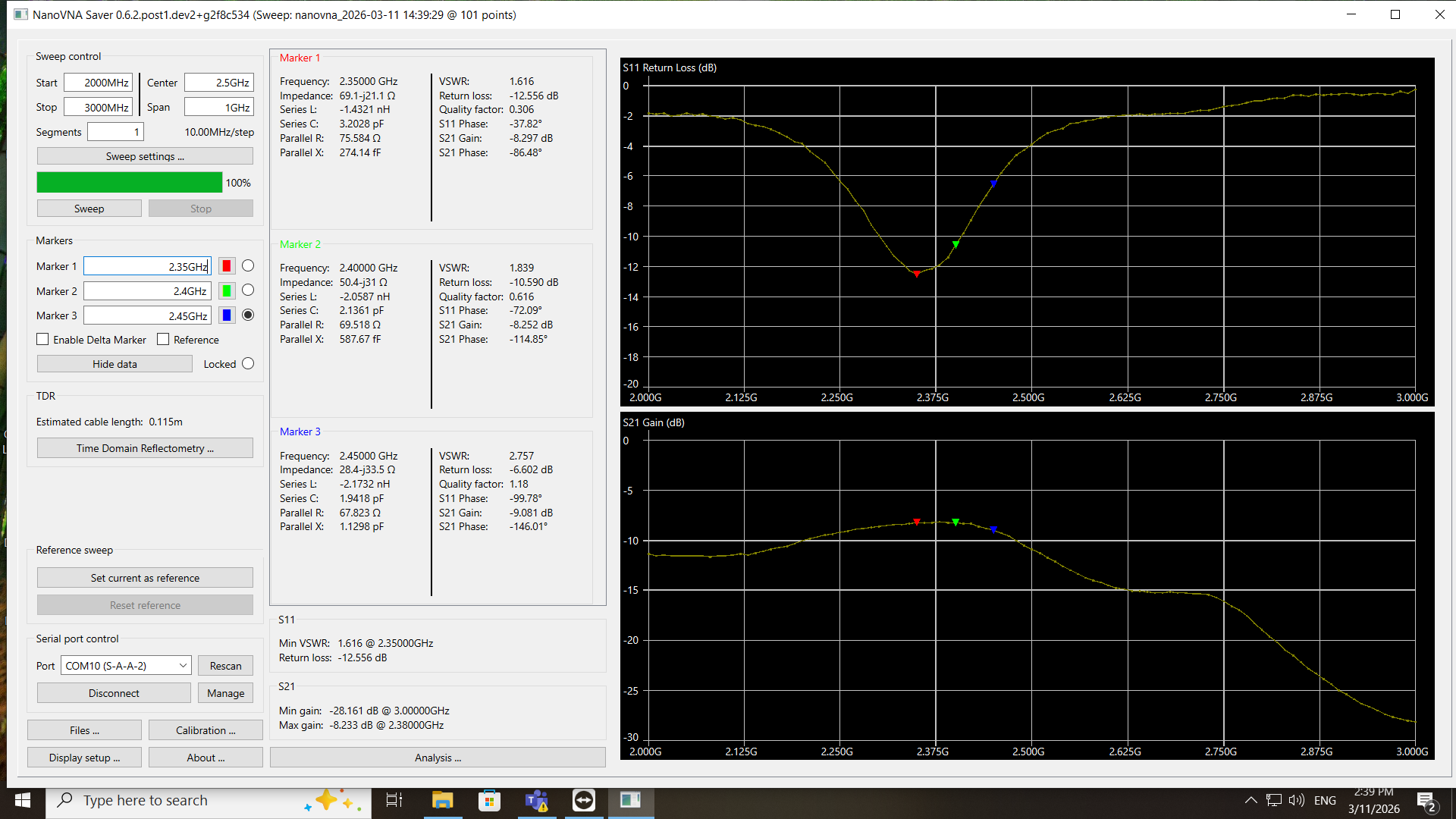Check the Reference checkbox

pyautogui.click(x=163, y=340)
